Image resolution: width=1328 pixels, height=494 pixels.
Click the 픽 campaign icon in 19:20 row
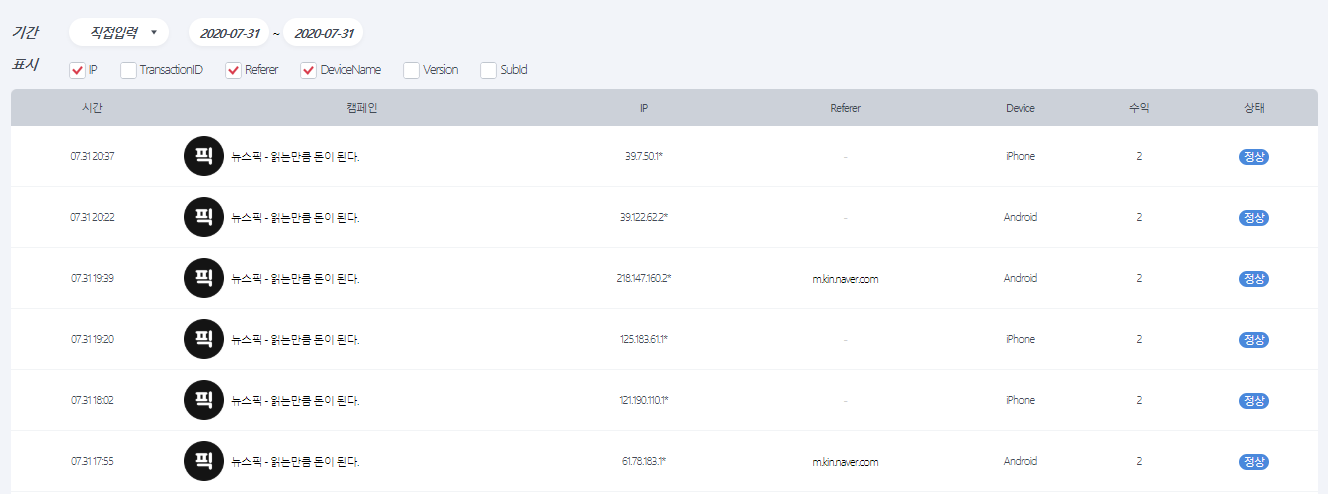[204, 339]
